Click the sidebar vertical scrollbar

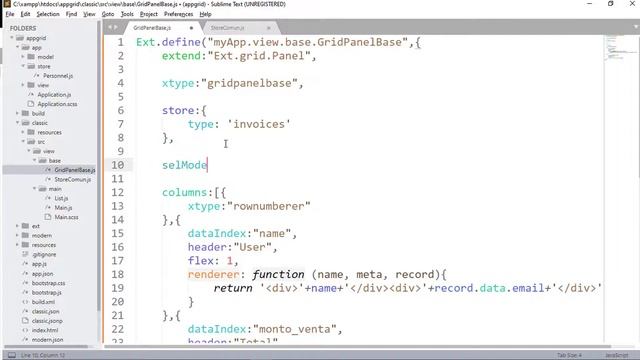click(x=99, y=165)
